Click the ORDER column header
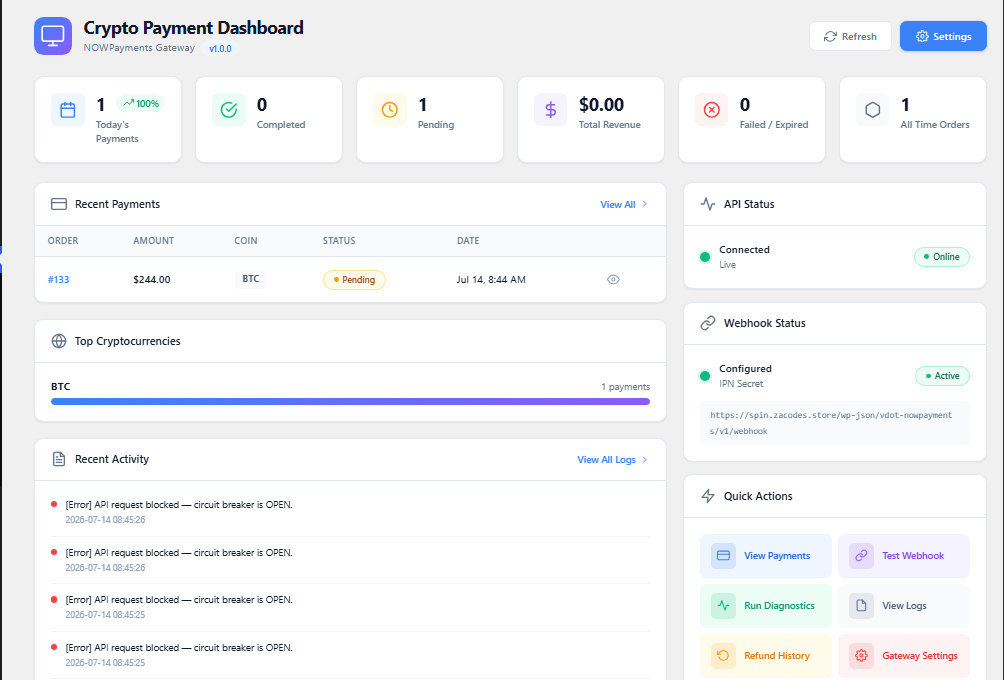Screen dimensions: 1004x680 (x=63, y=241)
